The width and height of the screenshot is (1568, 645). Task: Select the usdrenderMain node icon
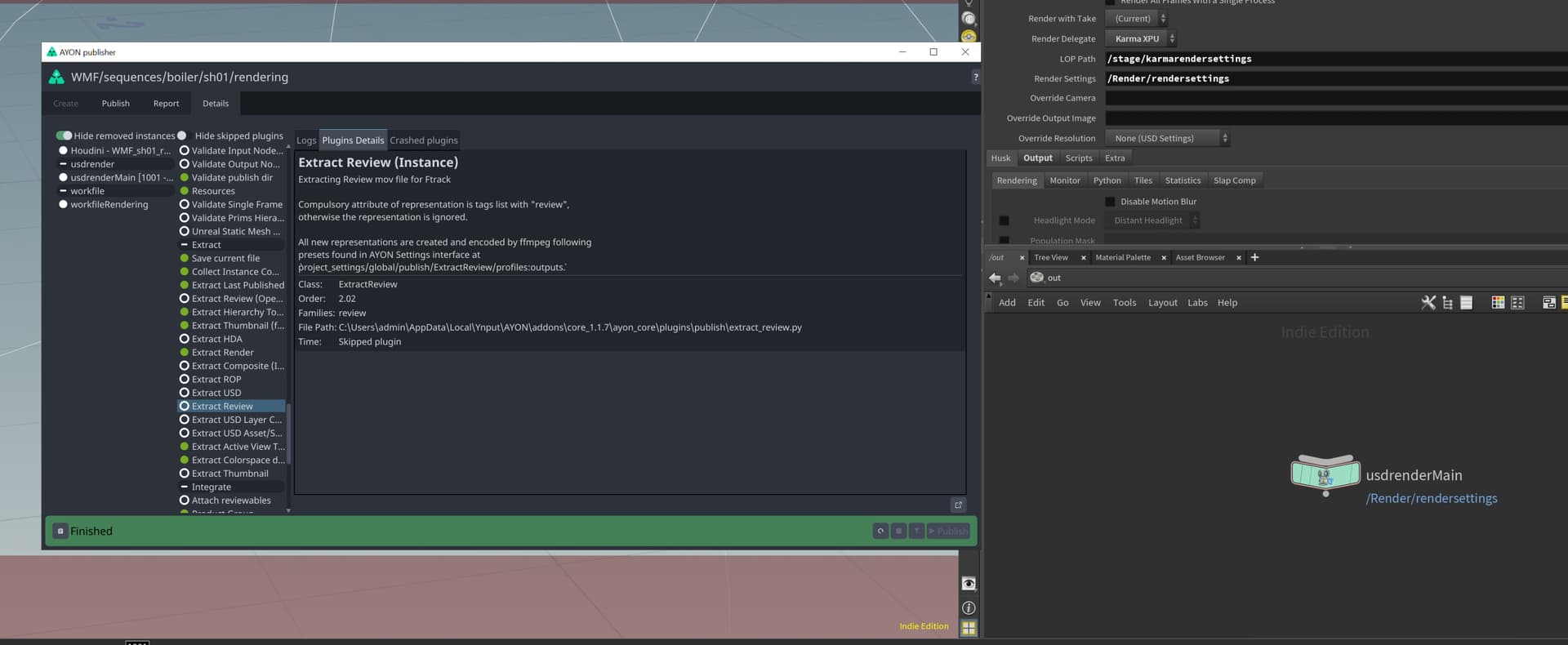(x=1325, y=474)
